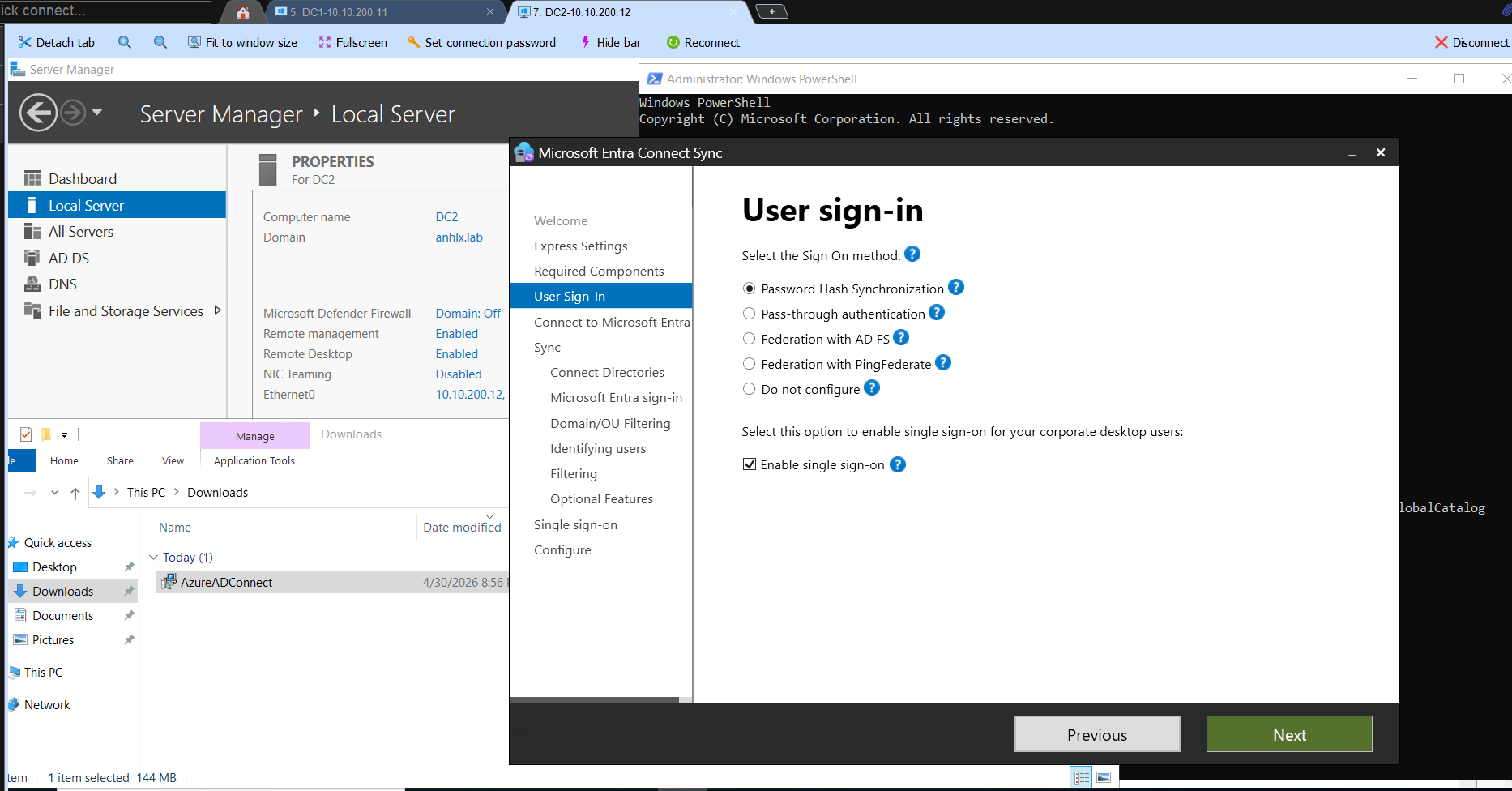This screenshot has width=1512, height=791.
Task: Open Desktop in Quick access
Action: pos(54,567)
